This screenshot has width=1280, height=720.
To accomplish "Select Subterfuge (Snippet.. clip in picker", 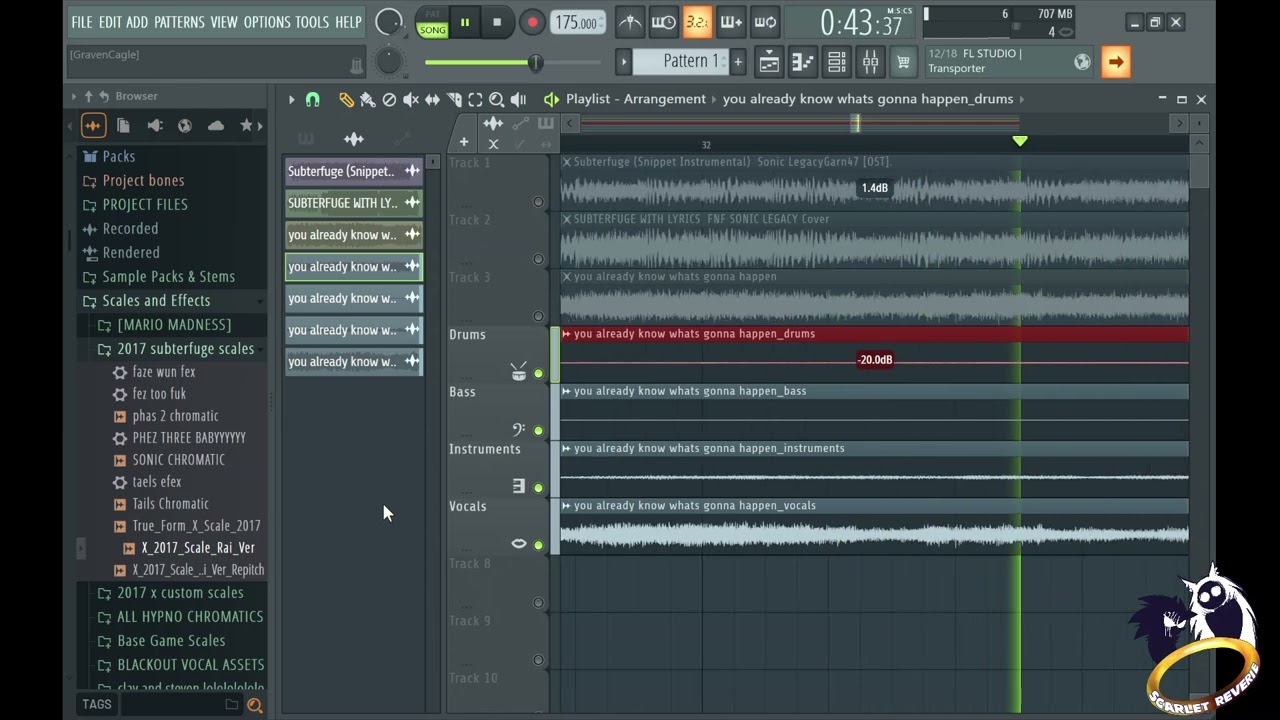I will (x=354, y=171).
